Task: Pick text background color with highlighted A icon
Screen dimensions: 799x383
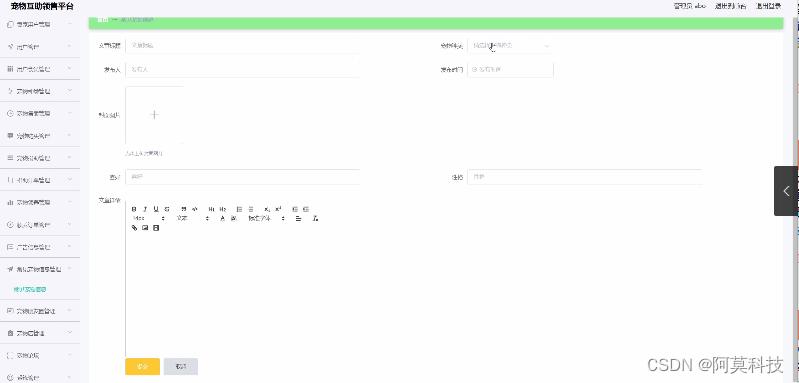Action: point(233,218)
